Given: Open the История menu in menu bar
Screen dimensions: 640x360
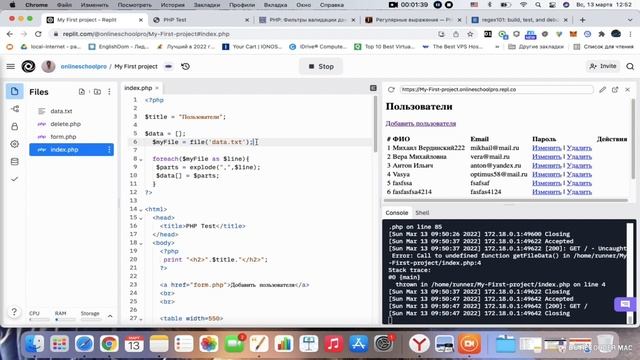Looking at the screenshot, I should coord(172,5).
